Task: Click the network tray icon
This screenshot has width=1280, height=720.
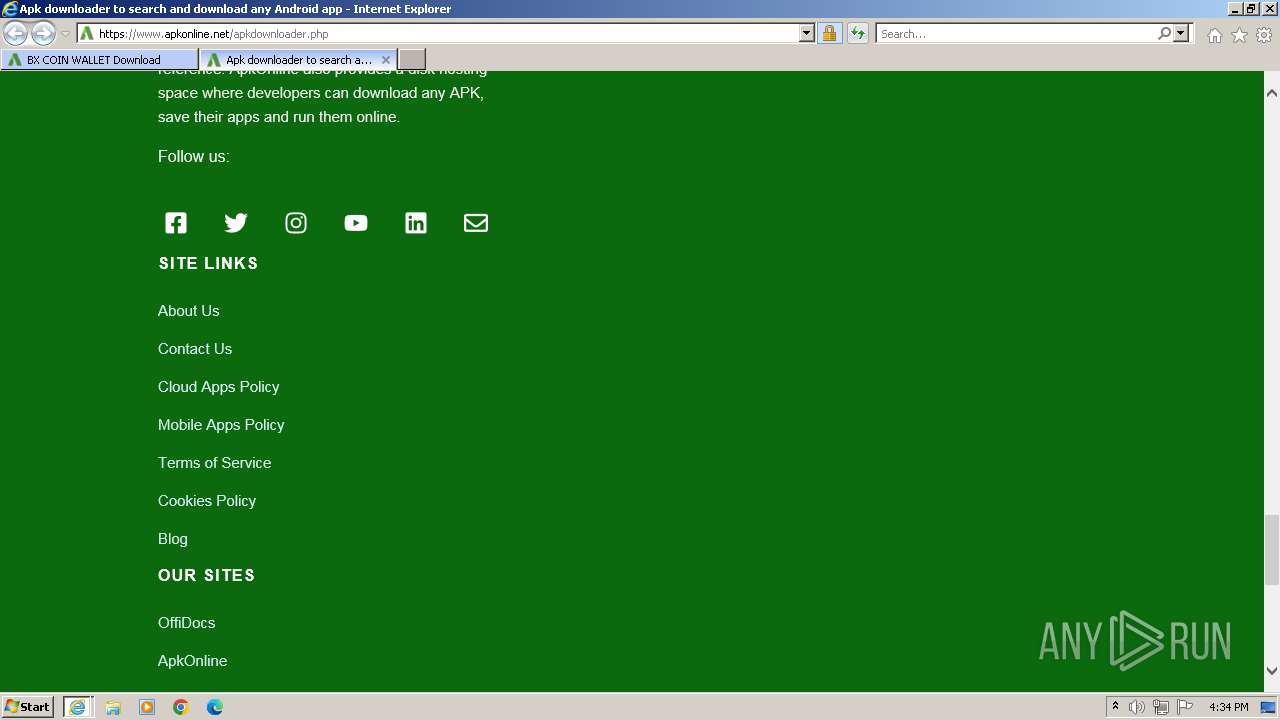Action: (1161, 707)
